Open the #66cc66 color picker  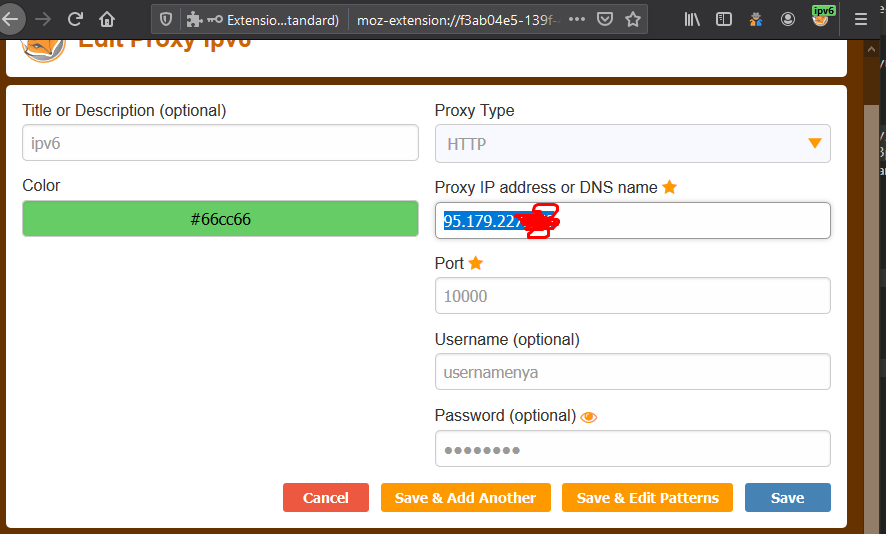click(220, 219)
